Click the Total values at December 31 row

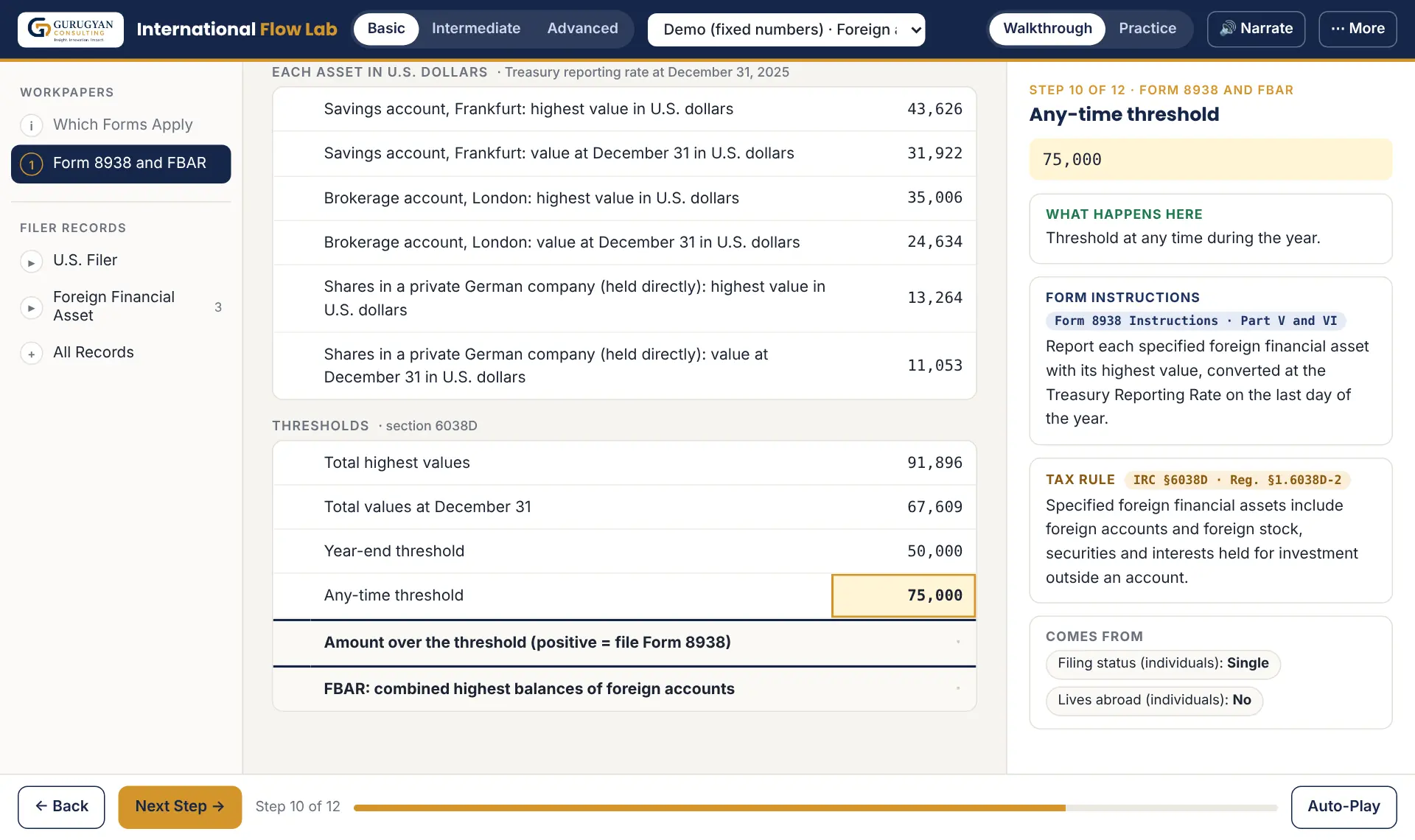point(624,507)
